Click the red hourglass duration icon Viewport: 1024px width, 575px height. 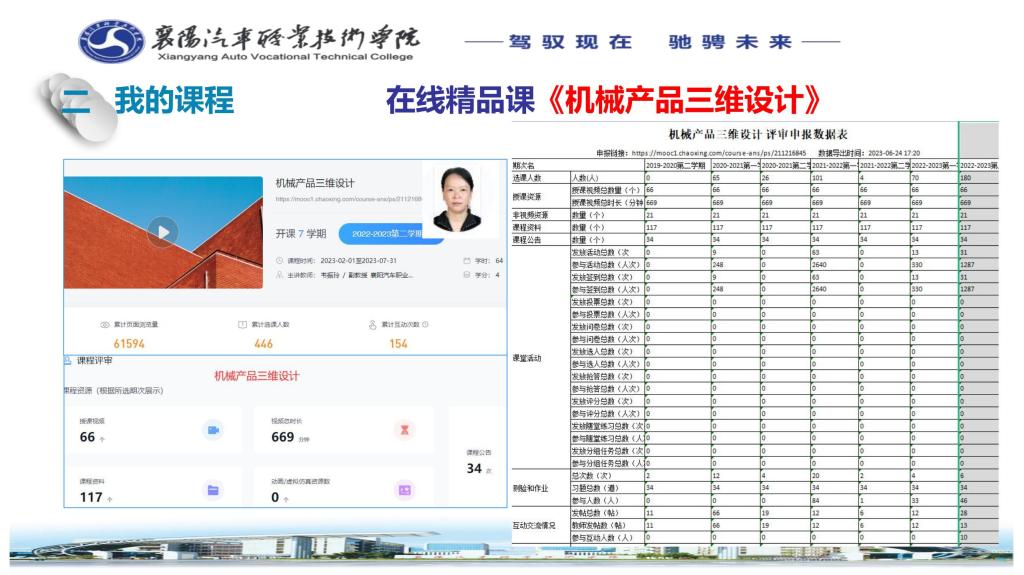[404, 430]
